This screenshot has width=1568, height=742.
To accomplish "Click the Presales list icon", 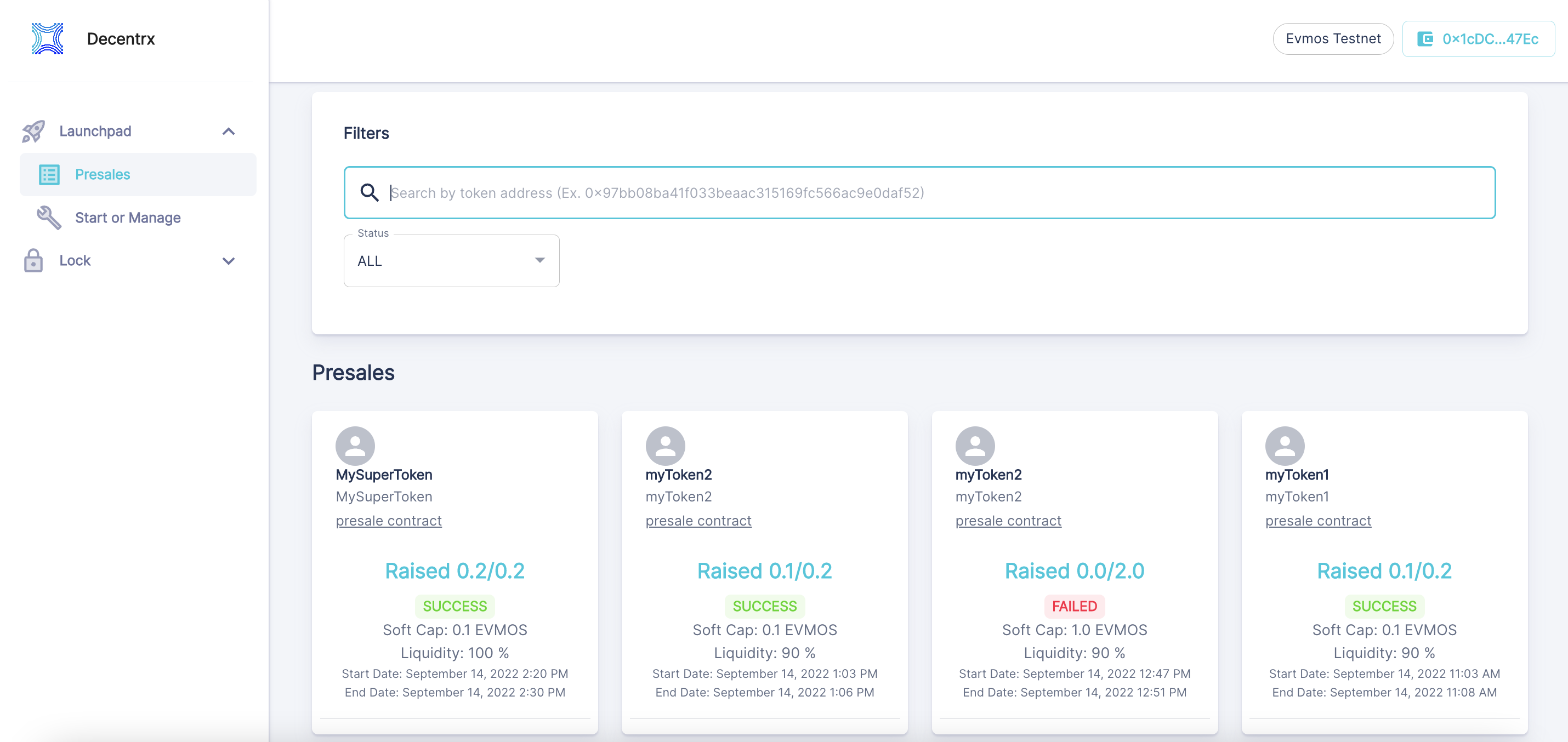I will pos(49,175).
